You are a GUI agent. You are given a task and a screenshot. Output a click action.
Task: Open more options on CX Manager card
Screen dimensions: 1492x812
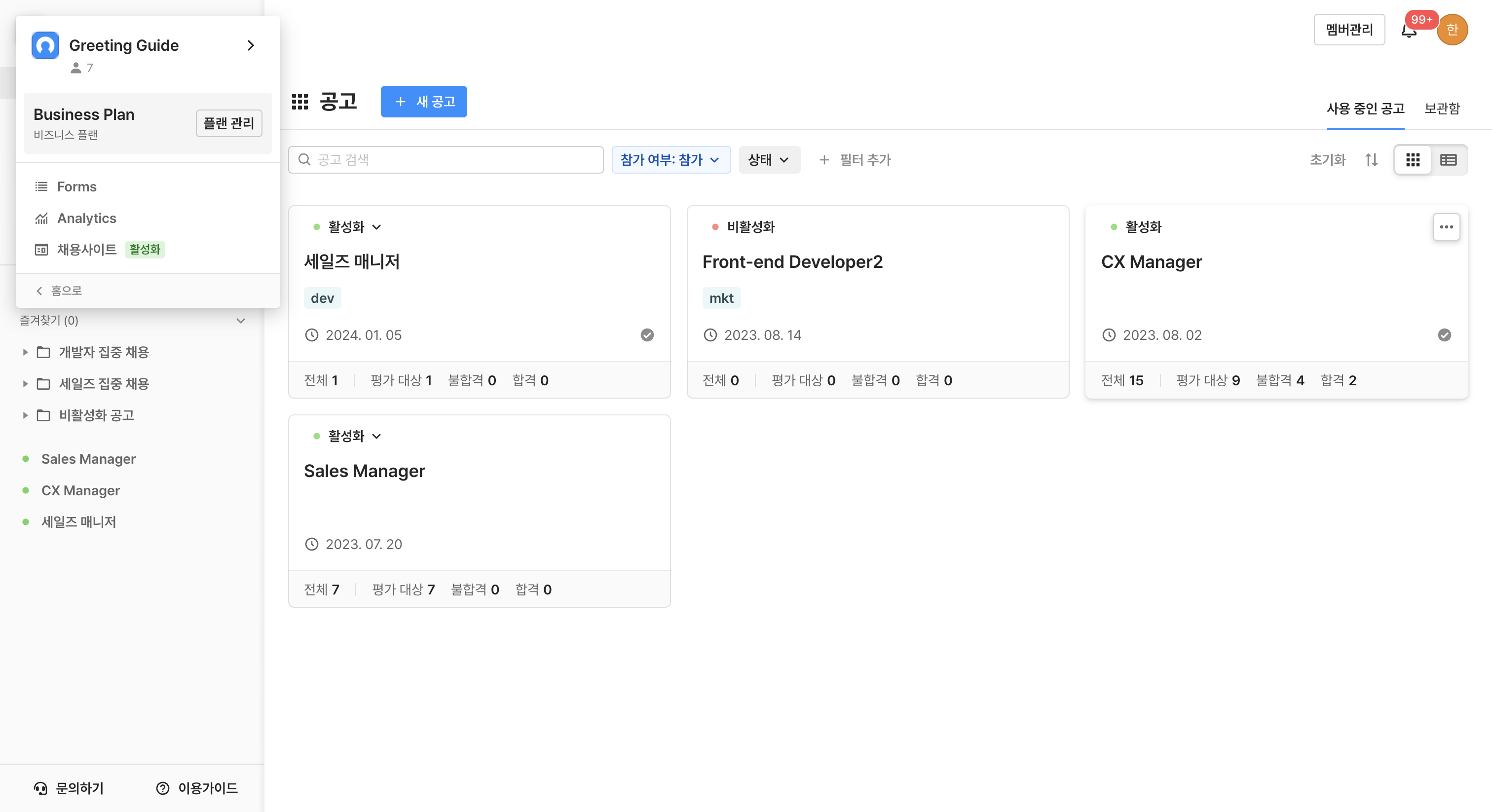tap(1446, 227)
